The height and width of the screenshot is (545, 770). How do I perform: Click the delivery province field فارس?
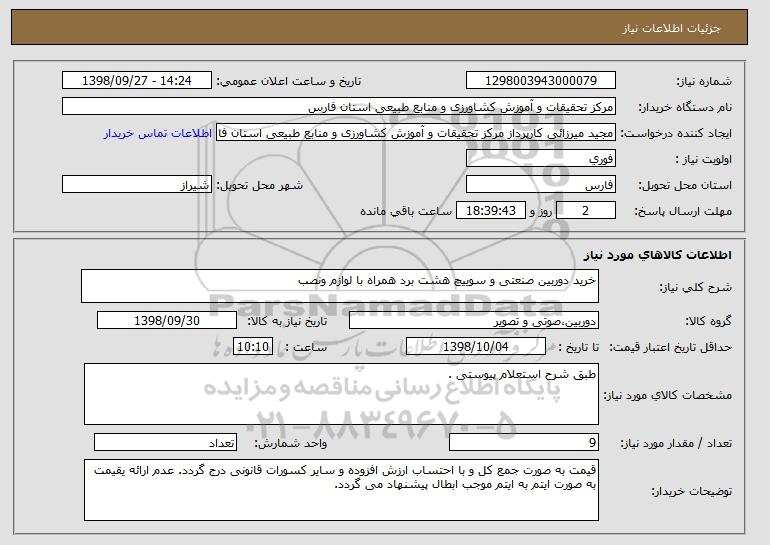click(541, 185)
